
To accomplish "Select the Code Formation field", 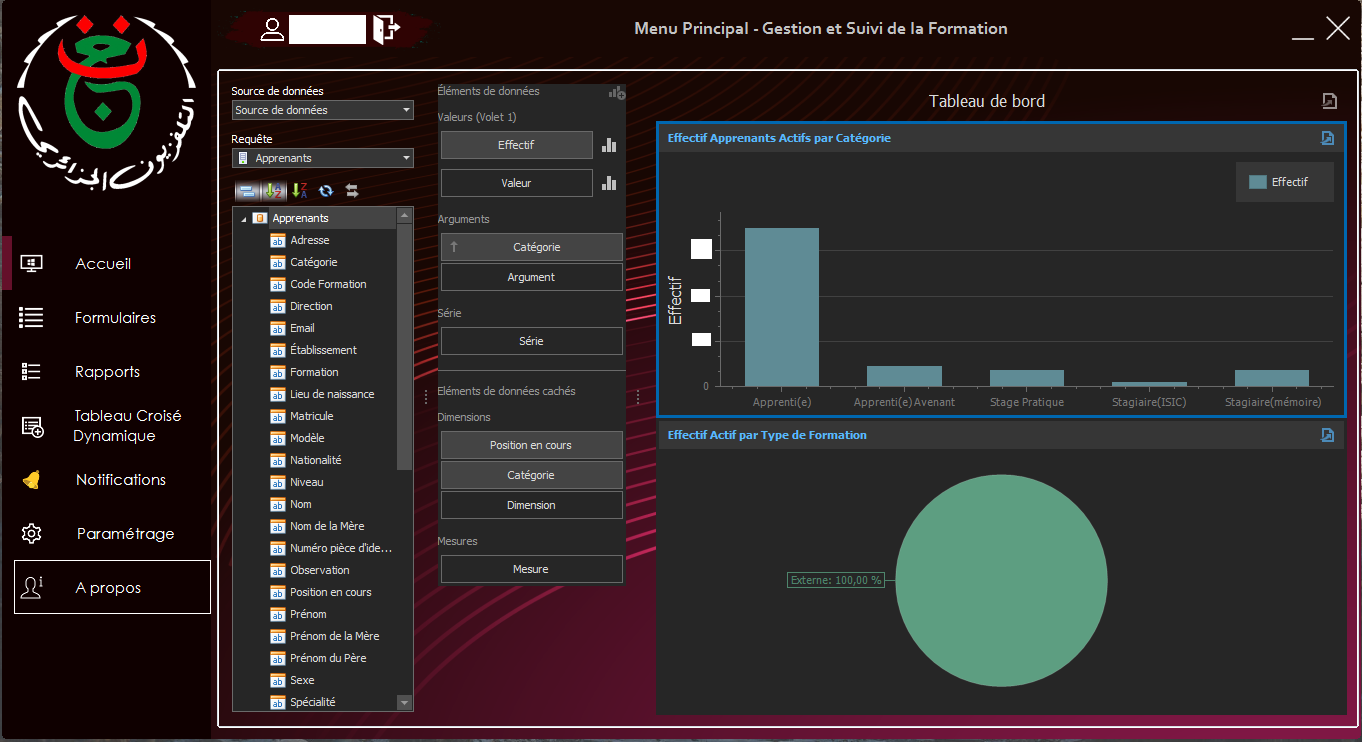I will click(328, 284).
